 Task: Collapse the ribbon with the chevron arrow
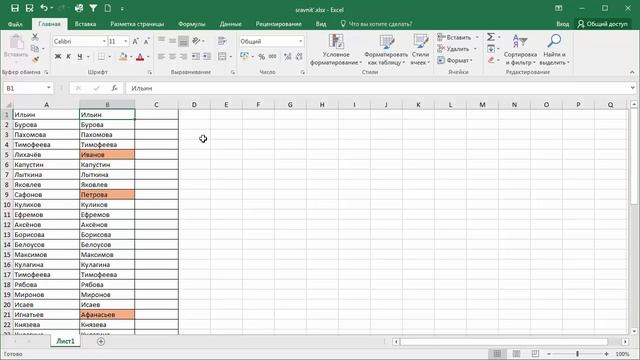[x=632, y=72]
